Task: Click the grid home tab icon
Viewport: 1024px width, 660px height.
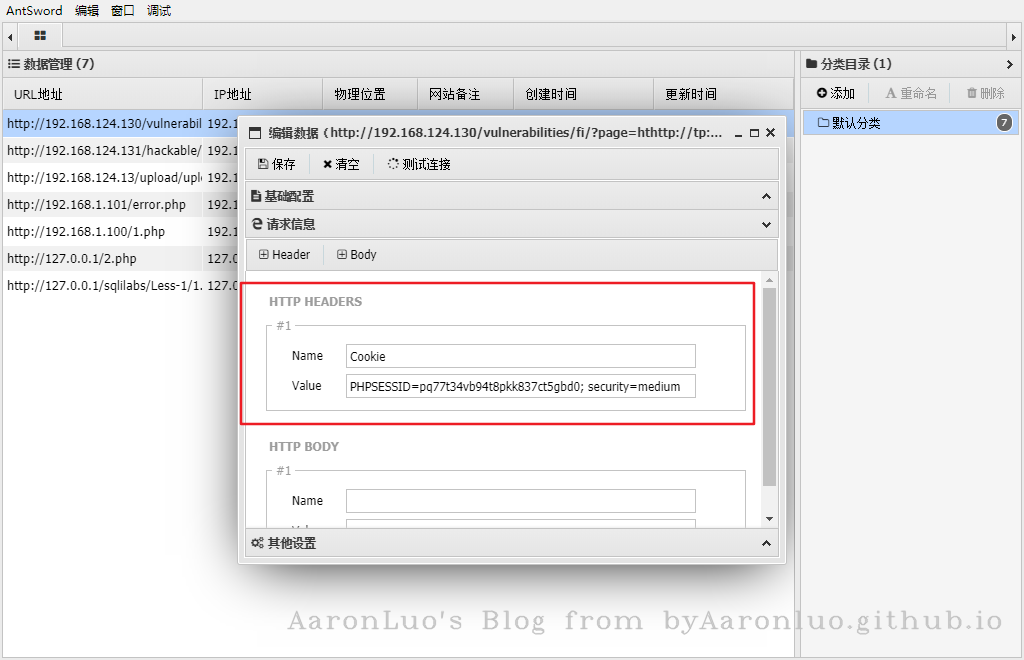Action: [40, 36]
